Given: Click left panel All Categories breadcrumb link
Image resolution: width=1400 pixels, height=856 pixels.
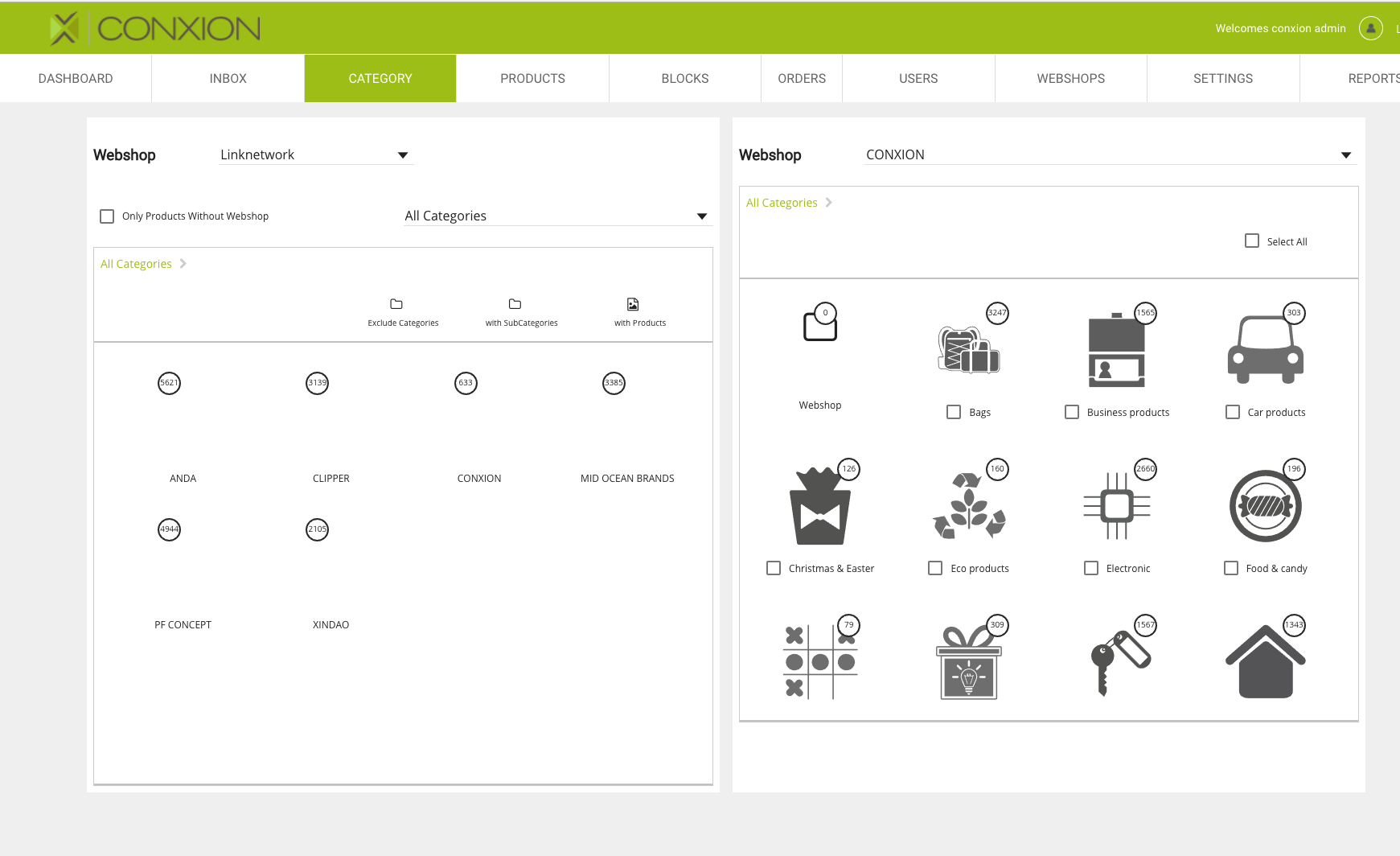Looking at the screenshot, I should (136, 264).
